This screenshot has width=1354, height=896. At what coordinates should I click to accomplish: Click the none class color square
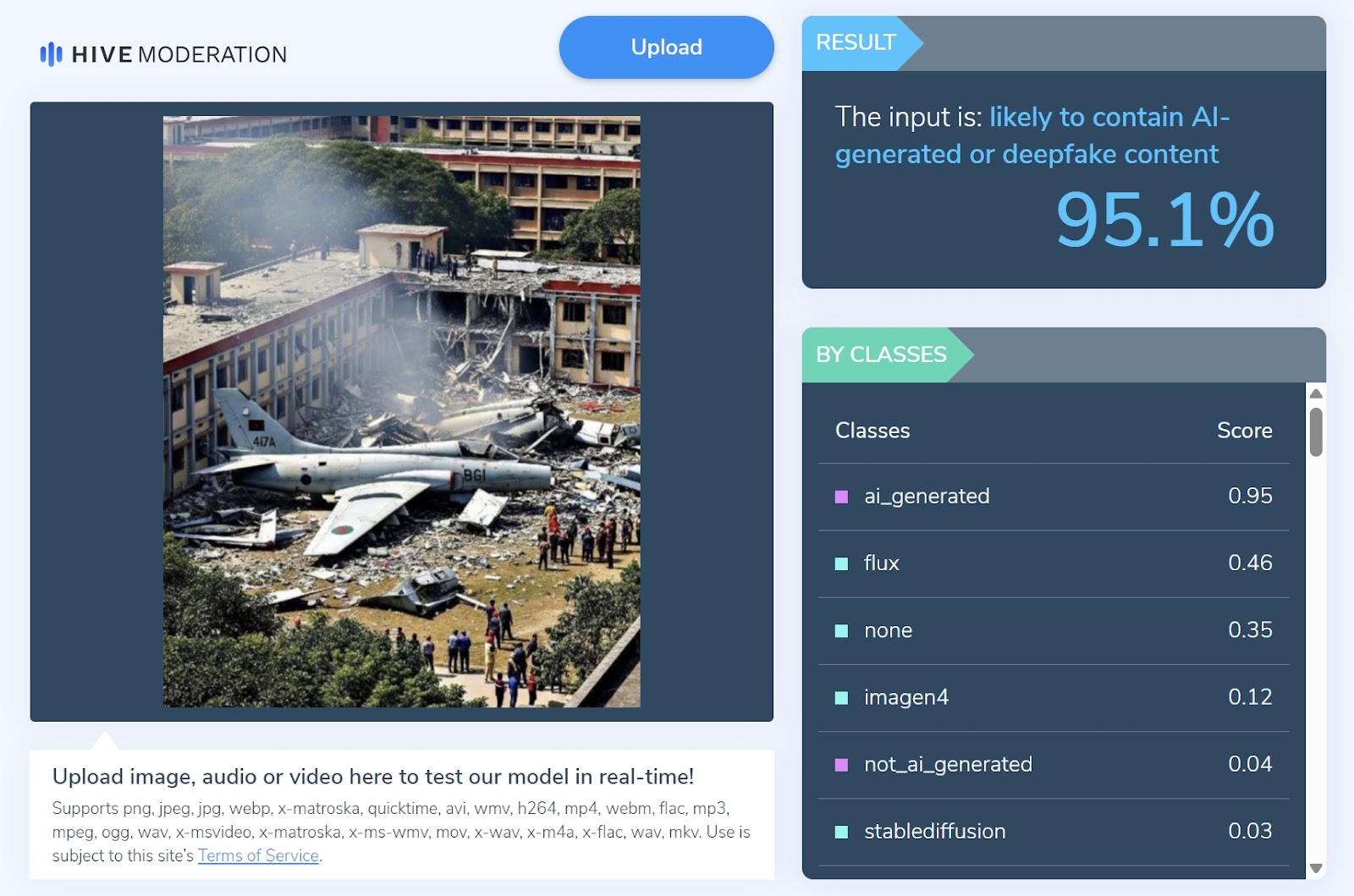click(x=841, y=630)
